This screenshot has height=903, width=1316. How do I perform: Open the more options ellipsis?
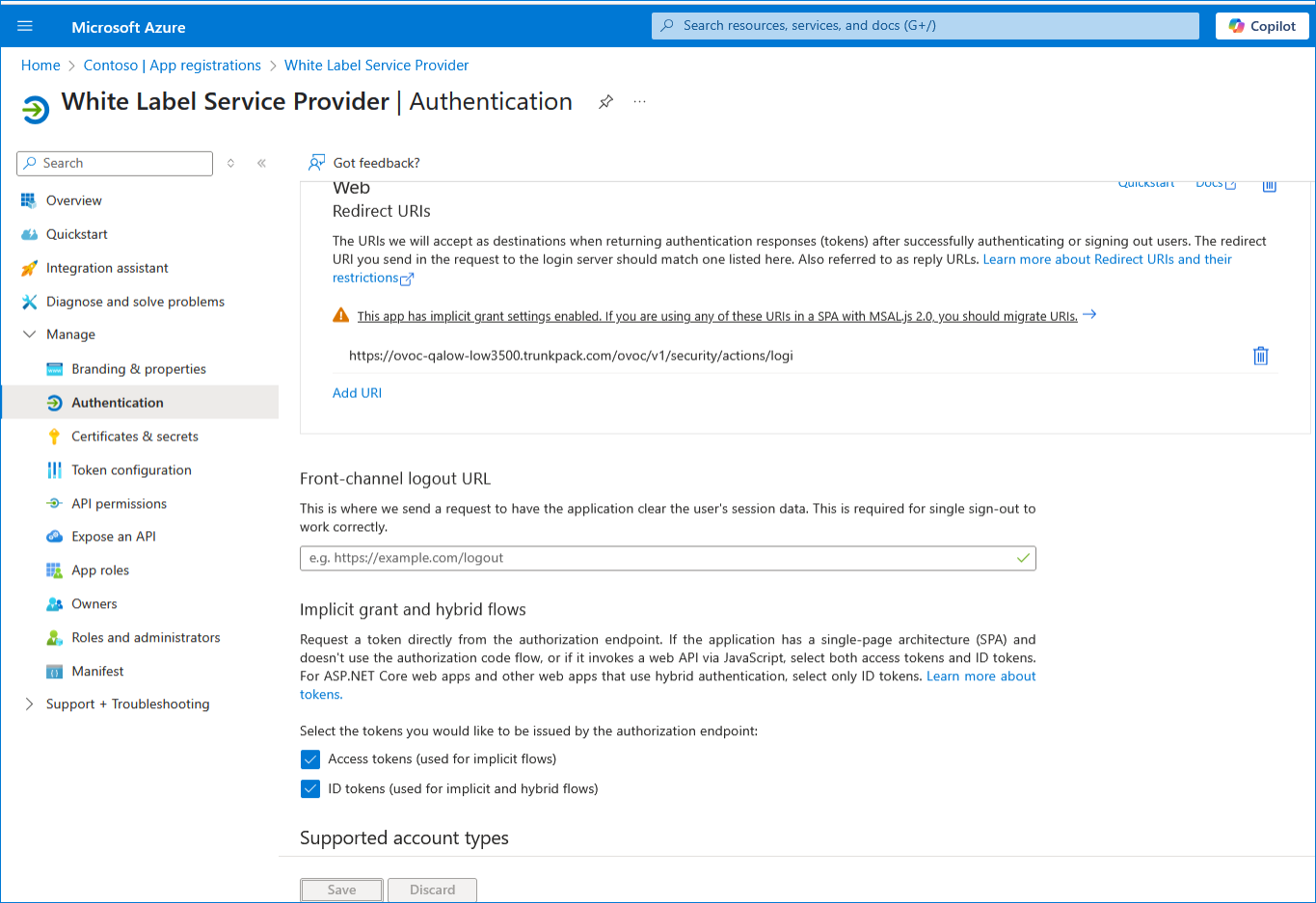[x=639, y=102]
